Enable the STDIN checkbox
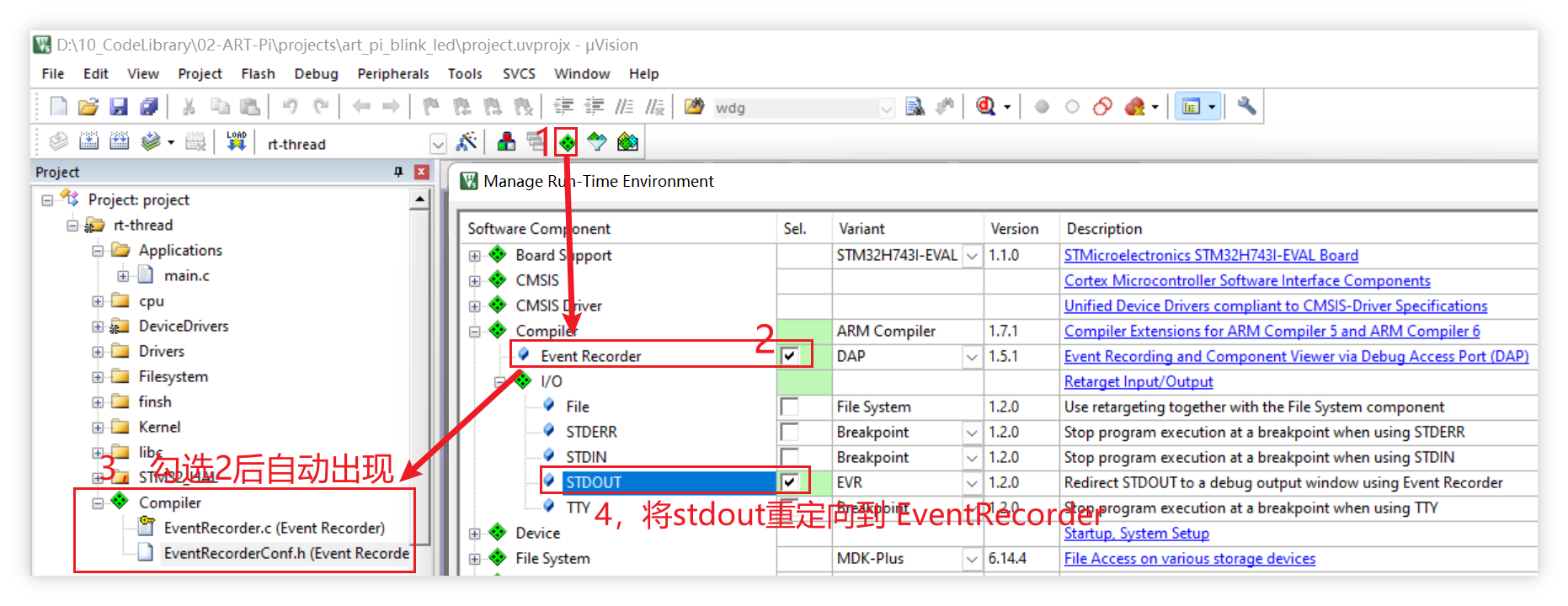The image size is (1568, 606). pos(789,457)
